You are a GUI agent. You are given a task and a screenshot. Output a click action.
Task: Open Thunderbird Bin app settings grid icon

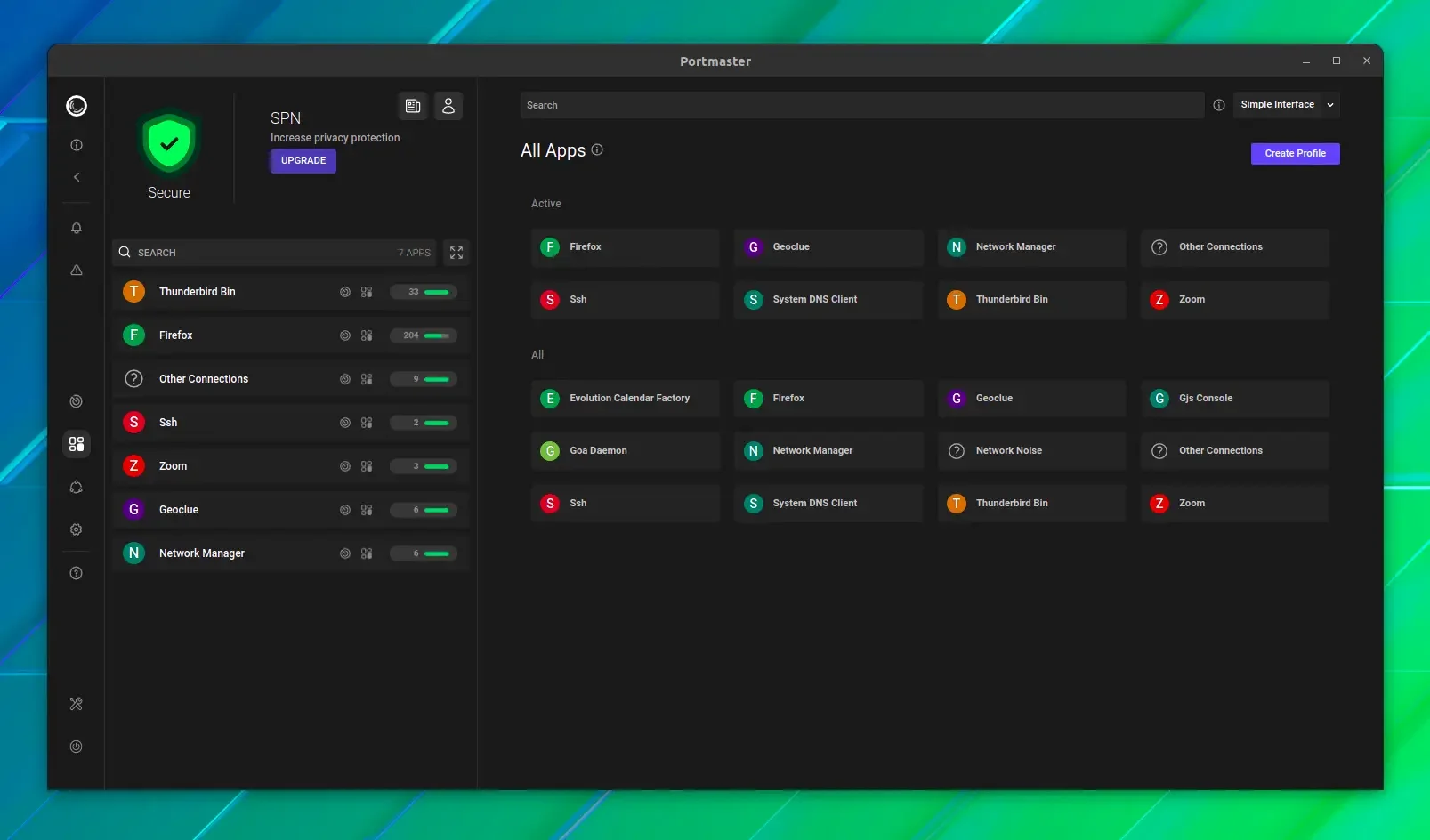367,292
